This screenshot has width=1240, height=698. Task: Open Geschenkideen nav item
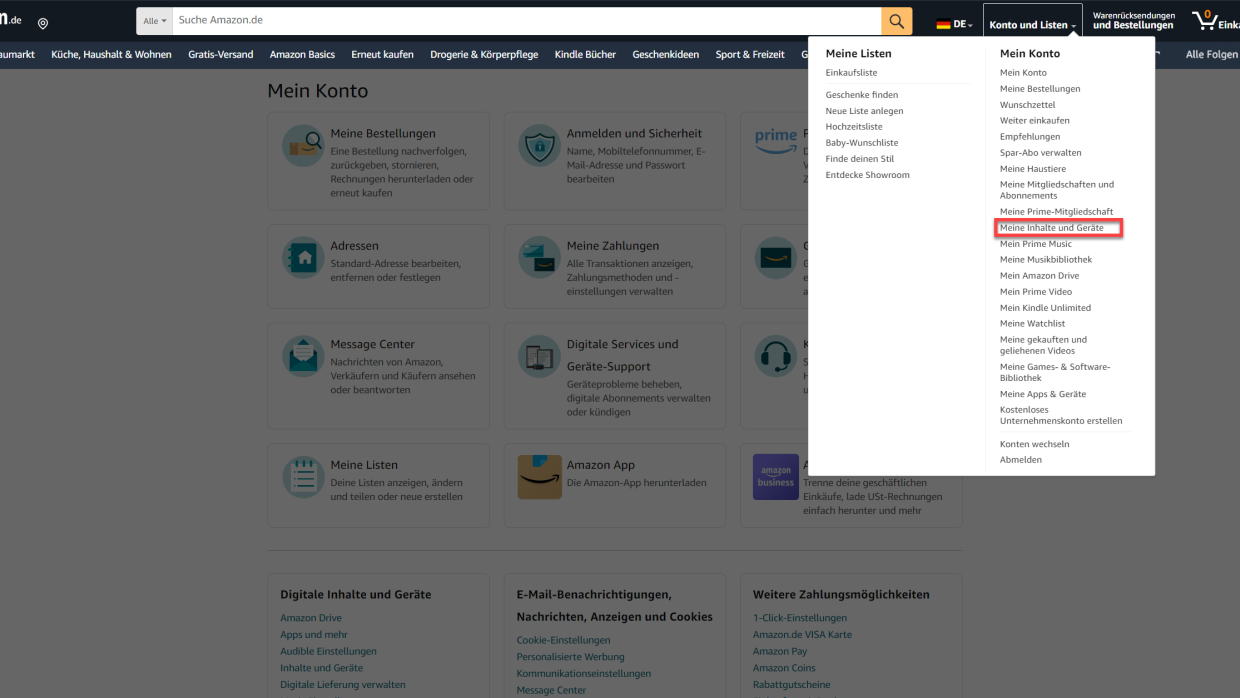[666, 55]
